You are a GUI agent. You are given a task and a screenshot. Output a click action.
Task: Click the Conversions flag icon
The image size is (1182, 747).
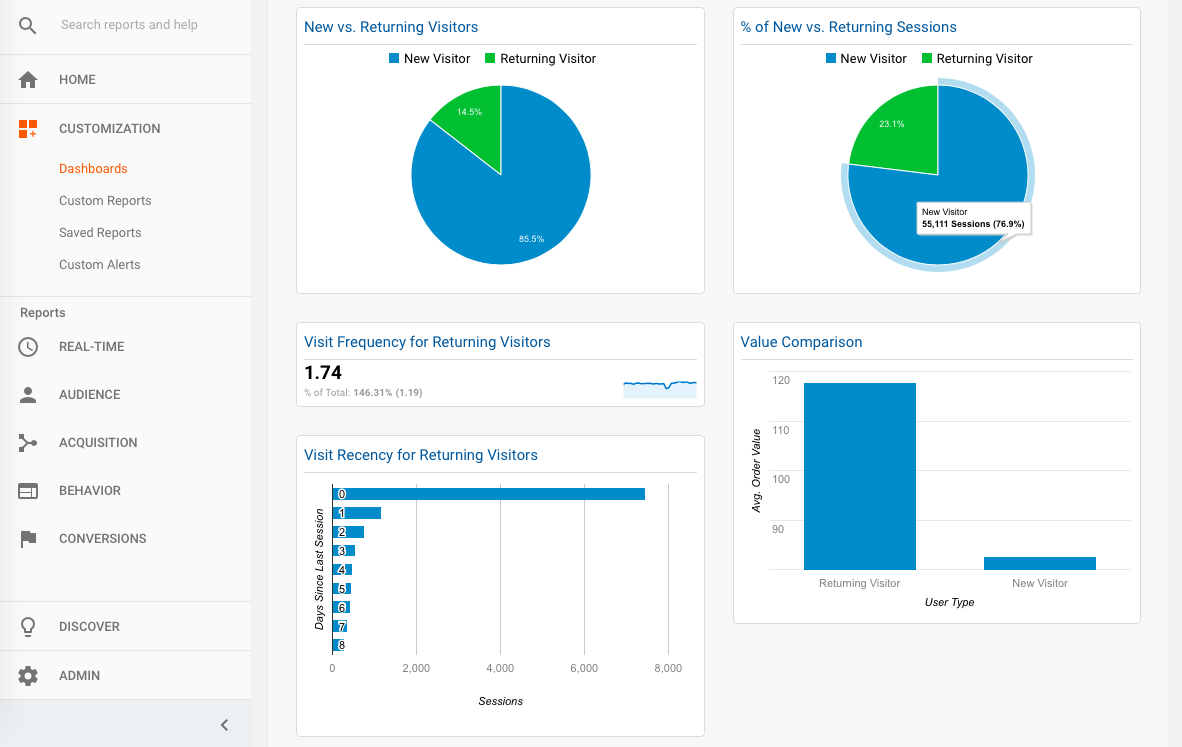click(x=28, y=539)
